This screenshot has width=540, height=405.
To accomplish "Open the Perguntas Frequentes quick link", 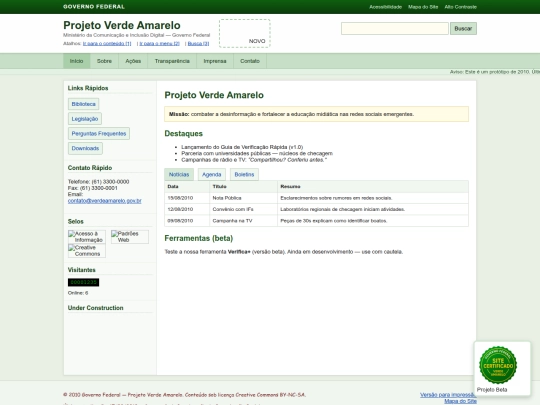I will [99, 134].
